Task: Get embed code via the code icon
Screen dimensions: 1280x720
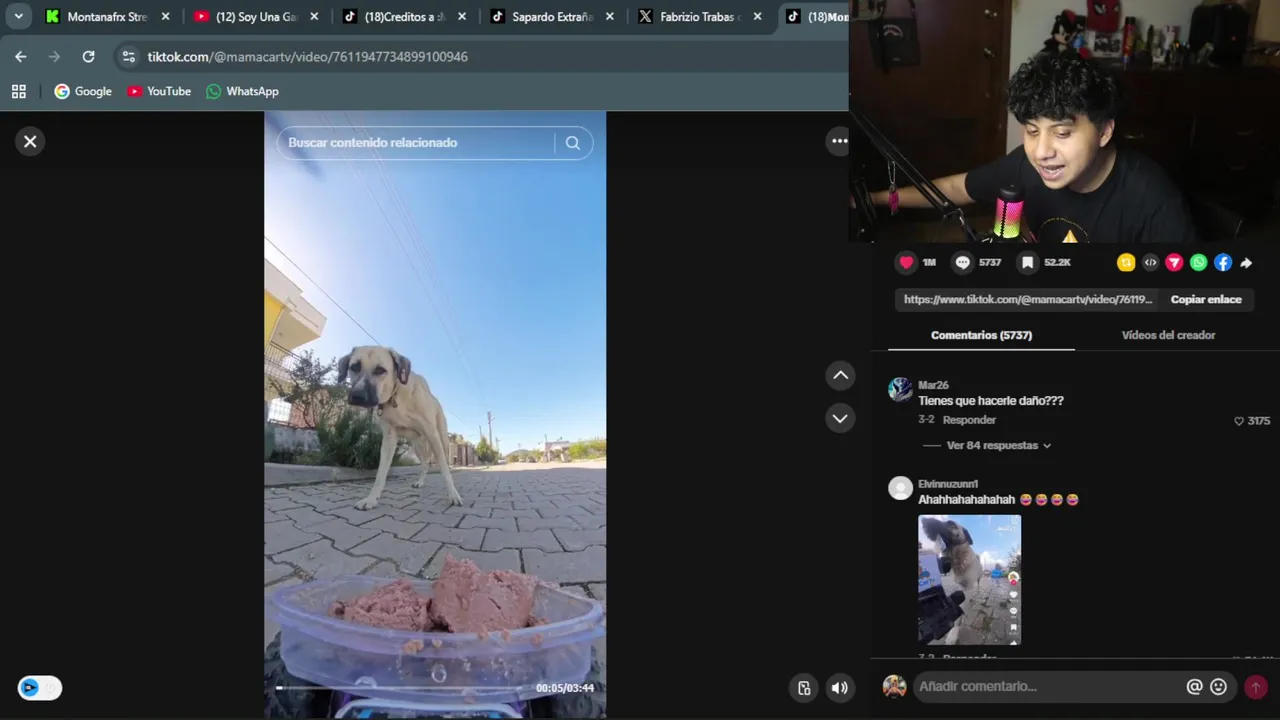Action: [x=1150, y=262]
